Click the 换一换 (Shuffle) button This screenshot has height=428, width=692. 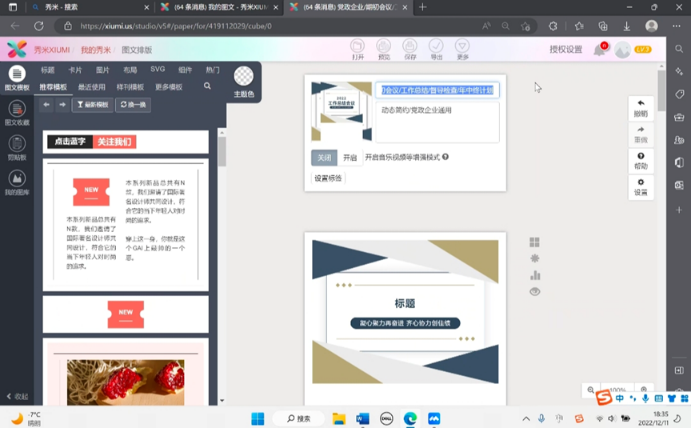(133, 104)
